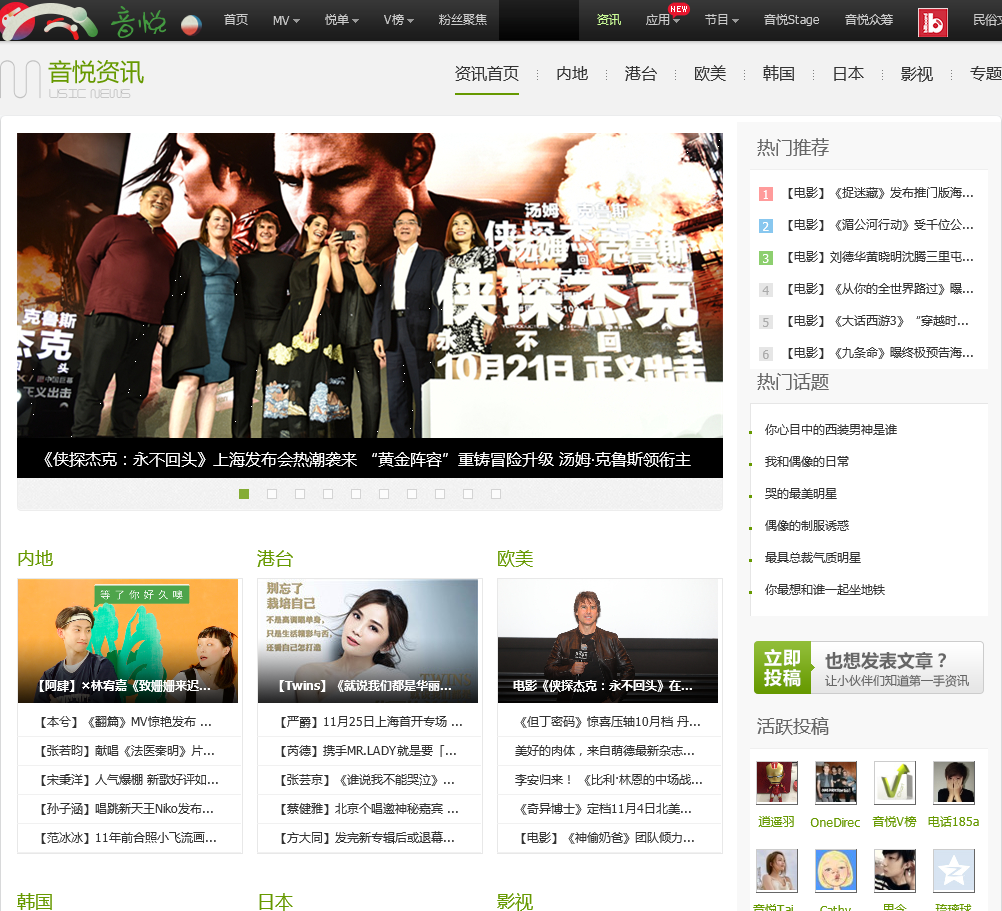Expand the 节目 dropdown menu
This screenshot has width=1002, height=911.
coord(721,20)
